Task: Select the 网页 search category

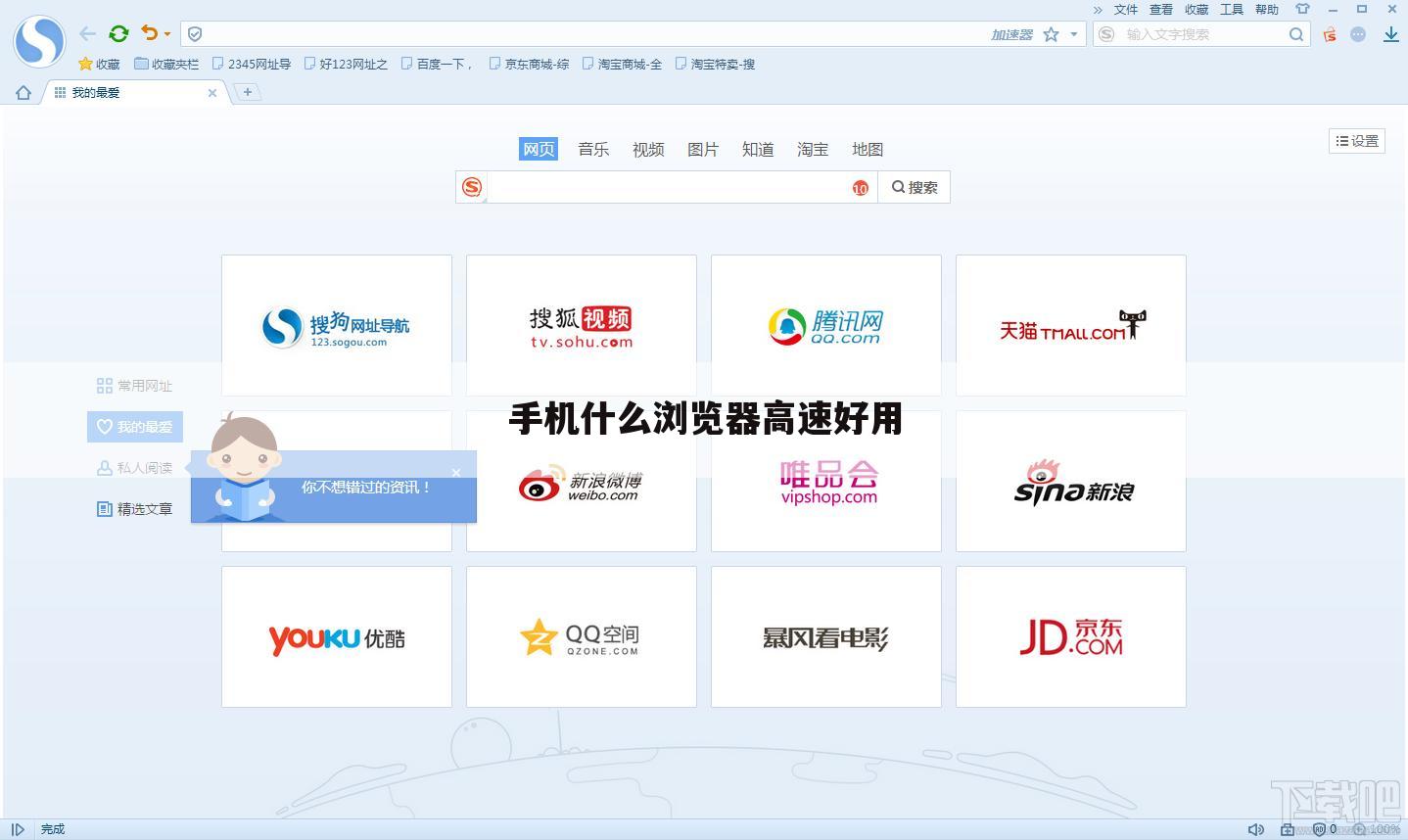Action: 539,149
